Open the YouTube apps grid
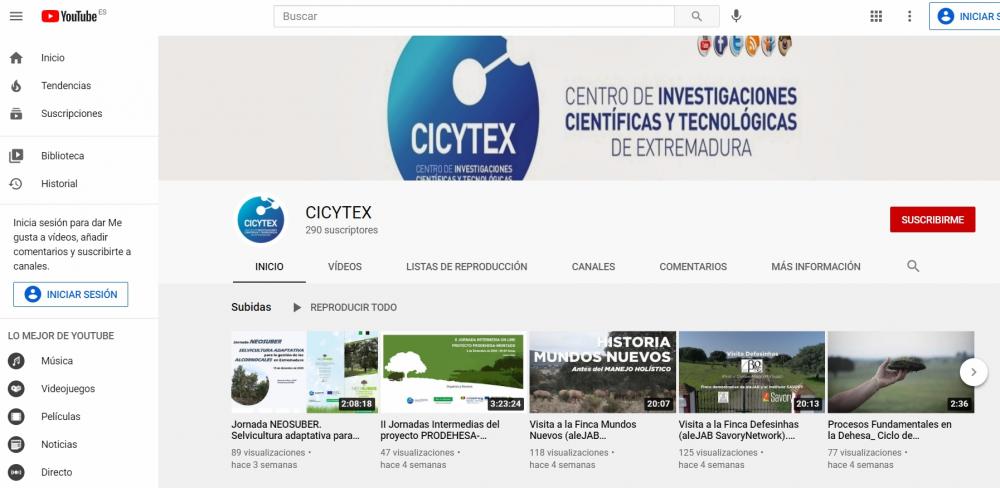Viewport: 1000px width, 488px height. click(876, 17)
